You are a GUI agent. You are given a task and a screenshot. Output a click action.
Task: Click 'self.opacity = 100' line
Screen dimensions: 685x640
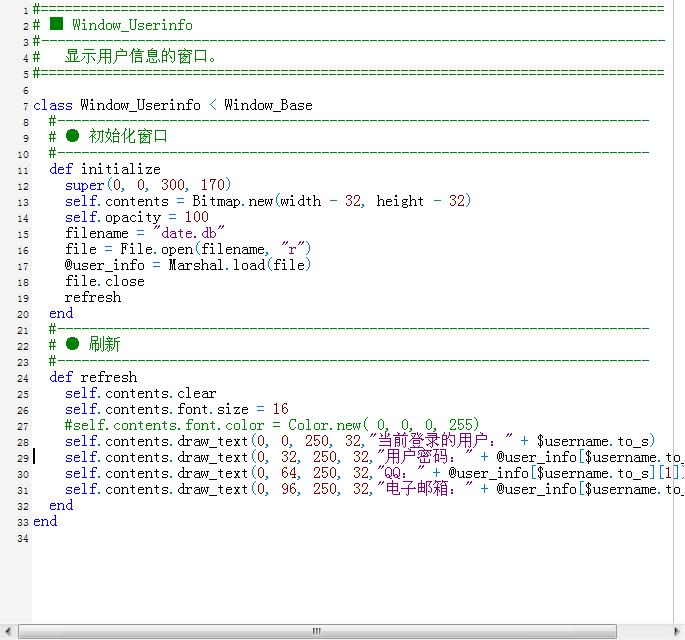point(137,217)
